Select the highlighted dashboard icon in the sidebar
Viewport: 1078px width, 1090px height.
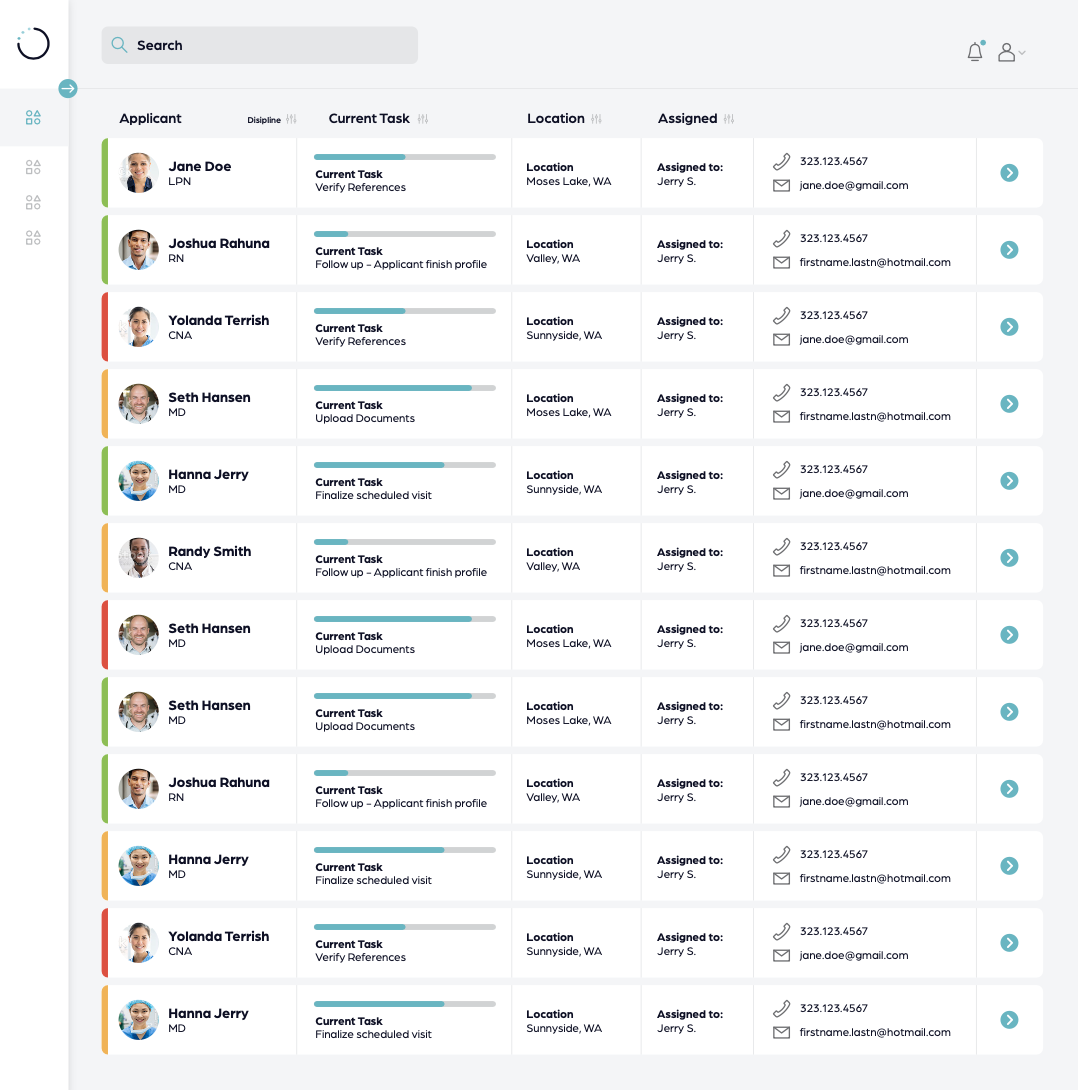pyautogui.click(x=33, y=118)
